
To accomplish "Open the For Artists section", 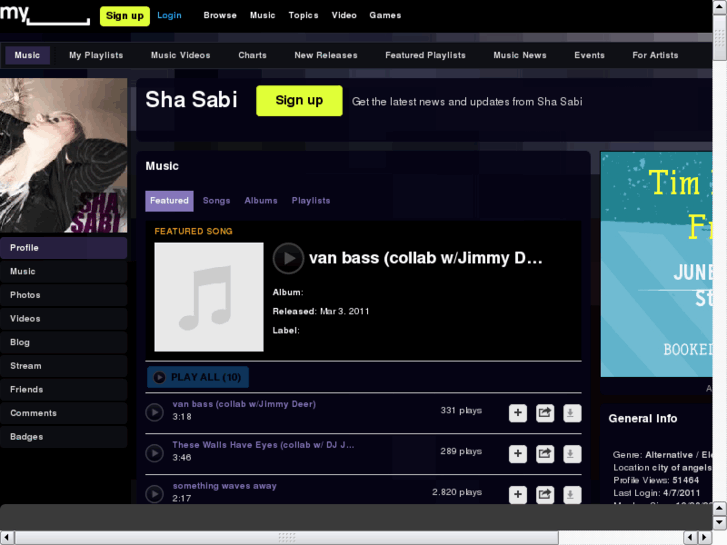I will 655,55.
